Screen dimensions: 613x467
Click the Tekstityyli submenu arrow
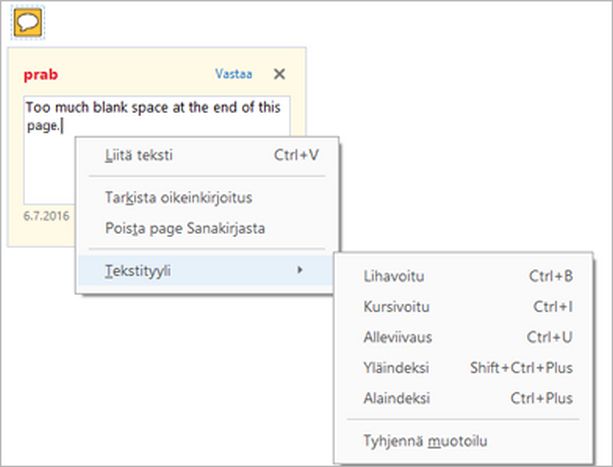[x=300, y=270]
